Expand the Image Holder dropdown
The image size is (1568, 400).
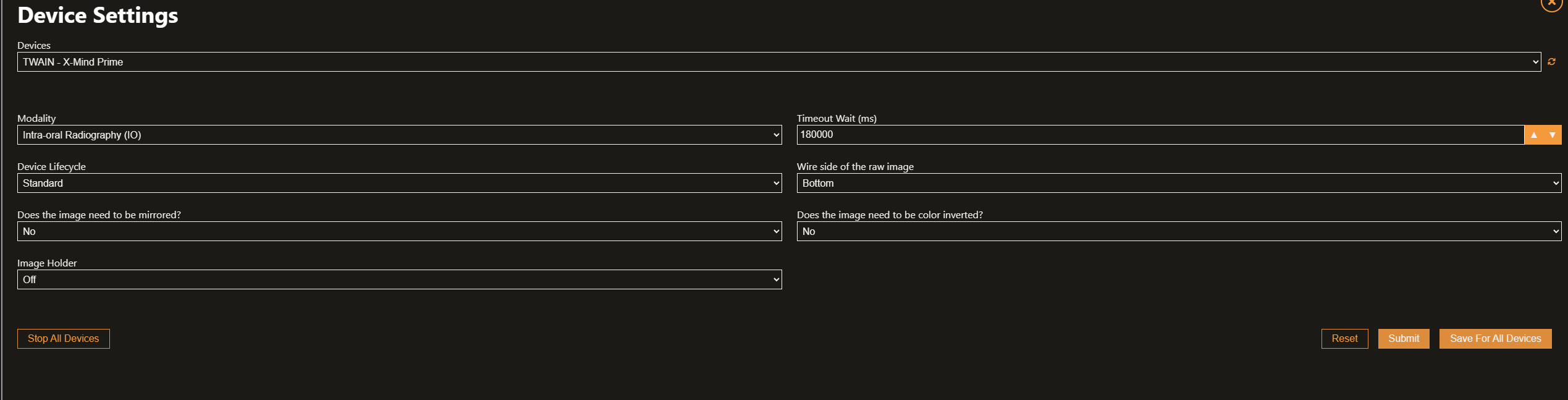[400, 279]
